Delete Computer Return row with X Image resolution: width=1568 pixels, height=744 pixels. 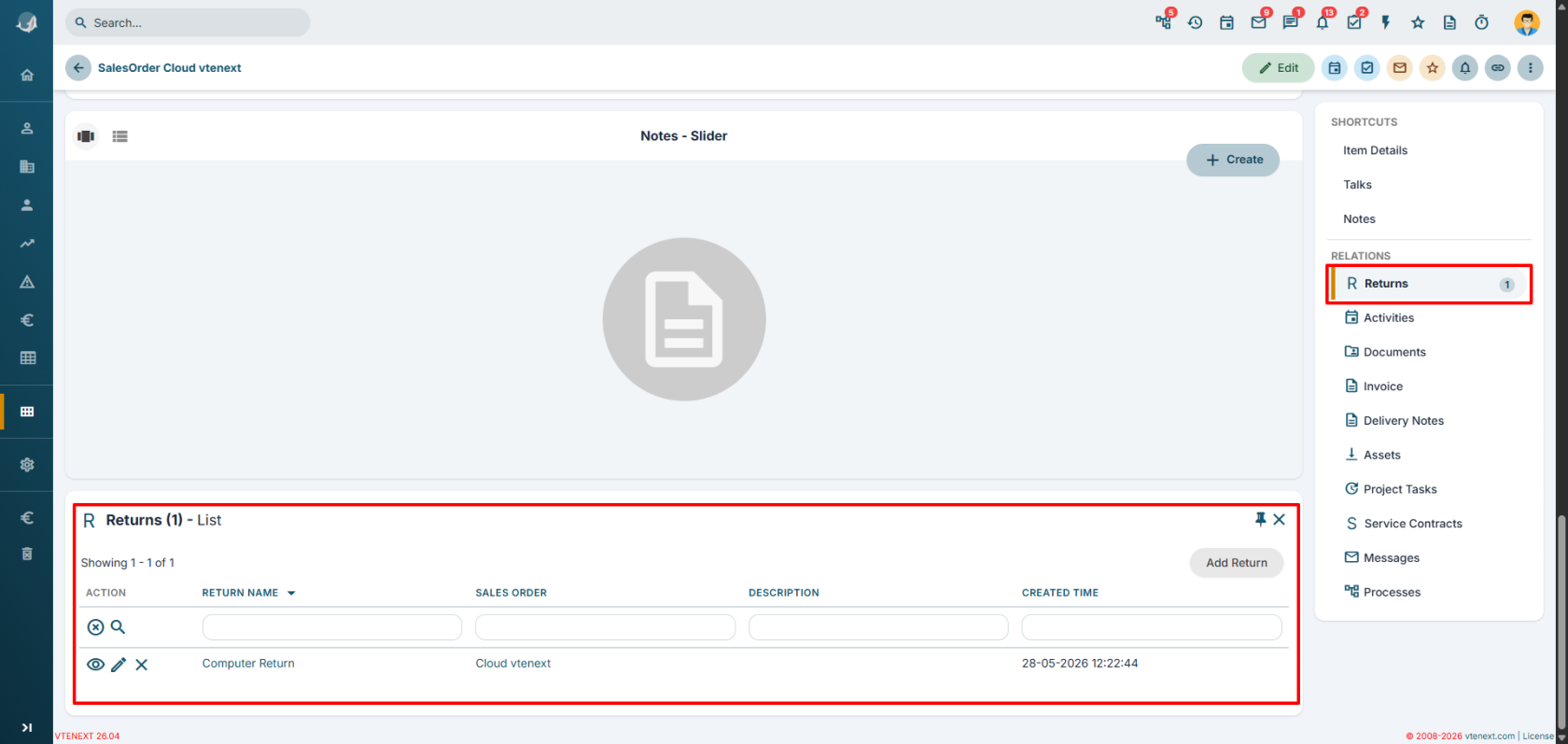pos(142,665)
